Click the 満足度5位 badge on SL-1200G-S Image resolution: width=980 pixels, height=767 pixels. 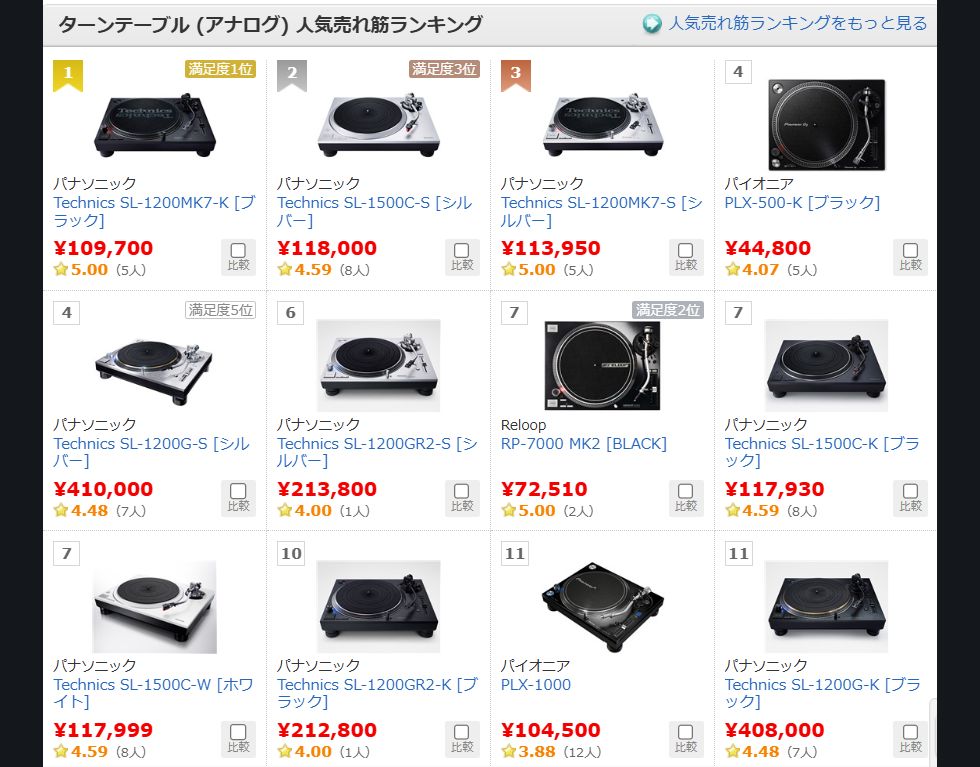220,309
